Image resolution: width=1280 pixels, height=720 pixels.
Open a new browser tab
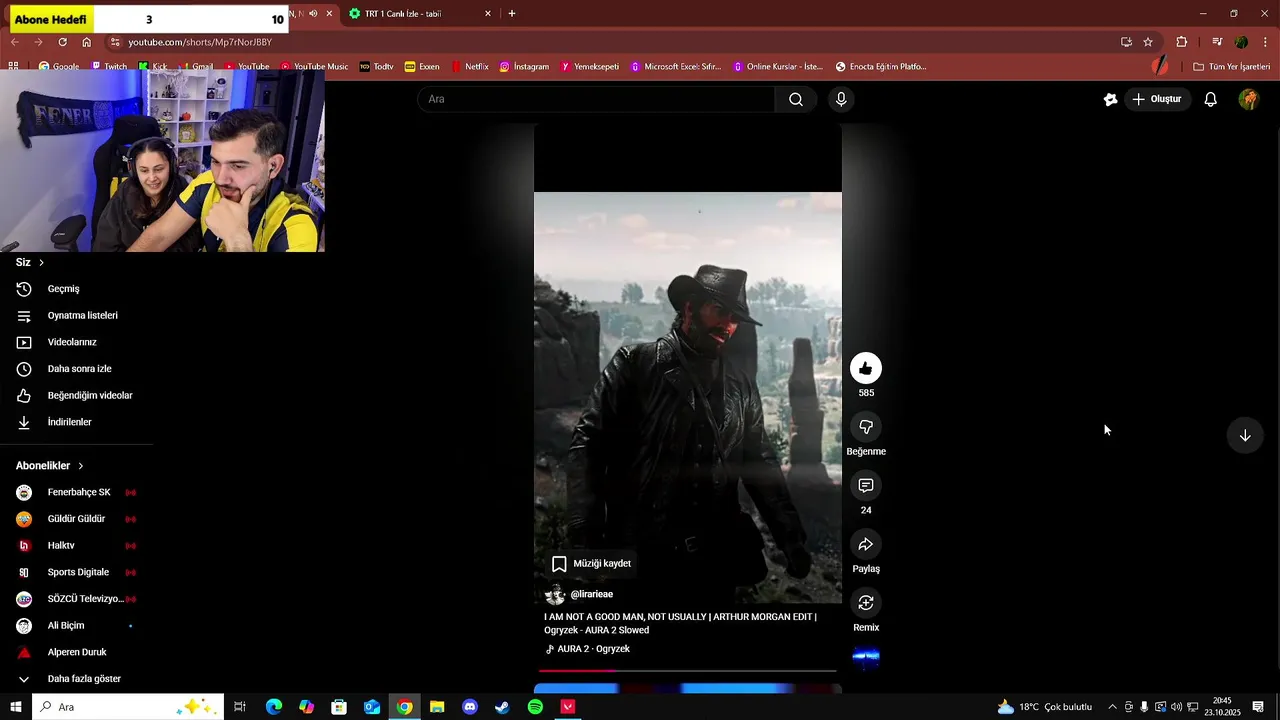click(x=512, y=14)
